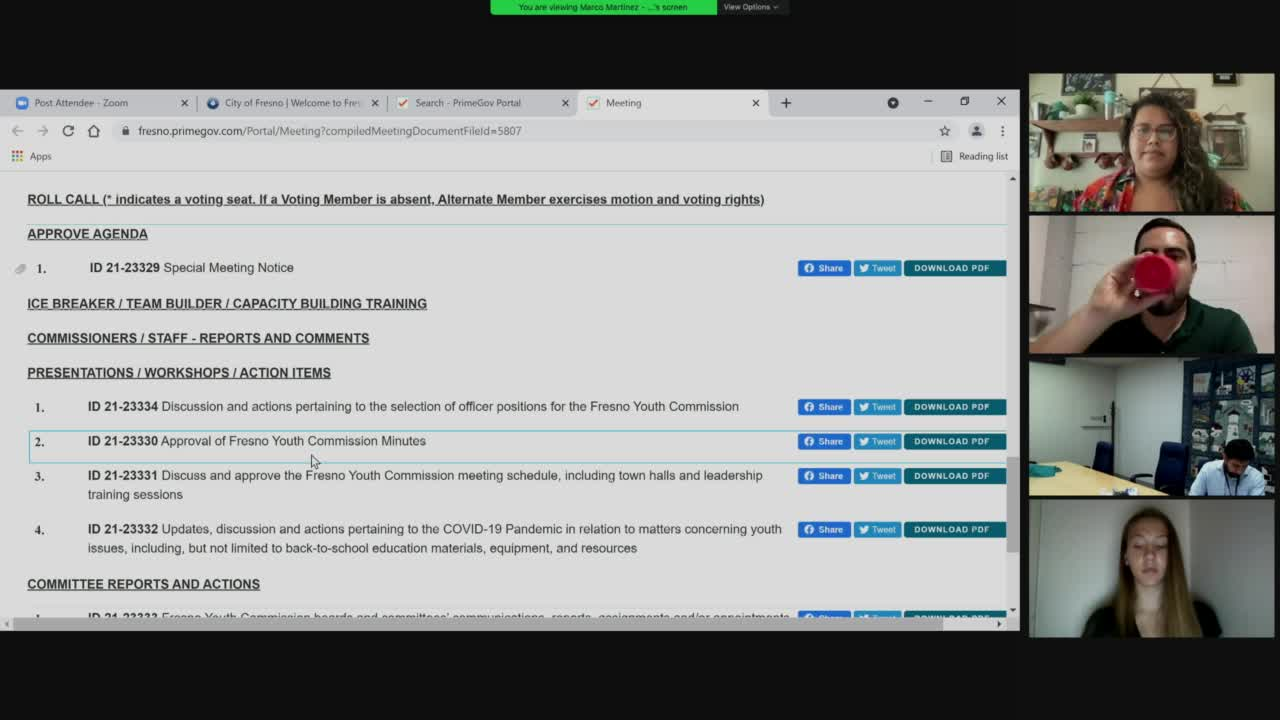Screen dimensions: 1280x720
Task: Share the COVID-19 Pandemic item on Facebook
Action: 824,530
